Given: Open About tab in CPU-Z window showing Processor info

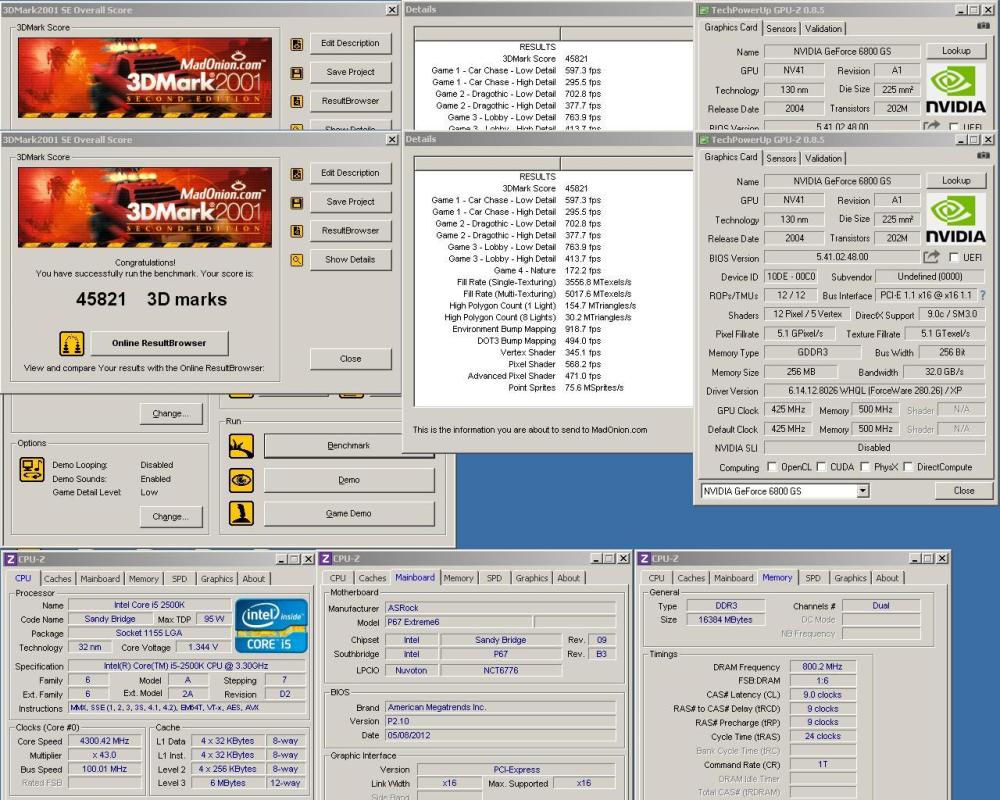Looking at the screenshot, I should tap(253, 579).
